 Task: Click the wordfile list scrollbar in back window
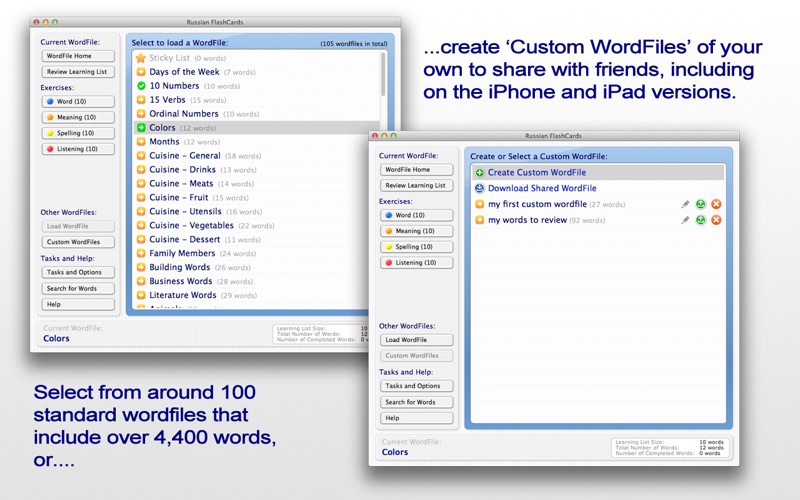click(x=383, y=74)
